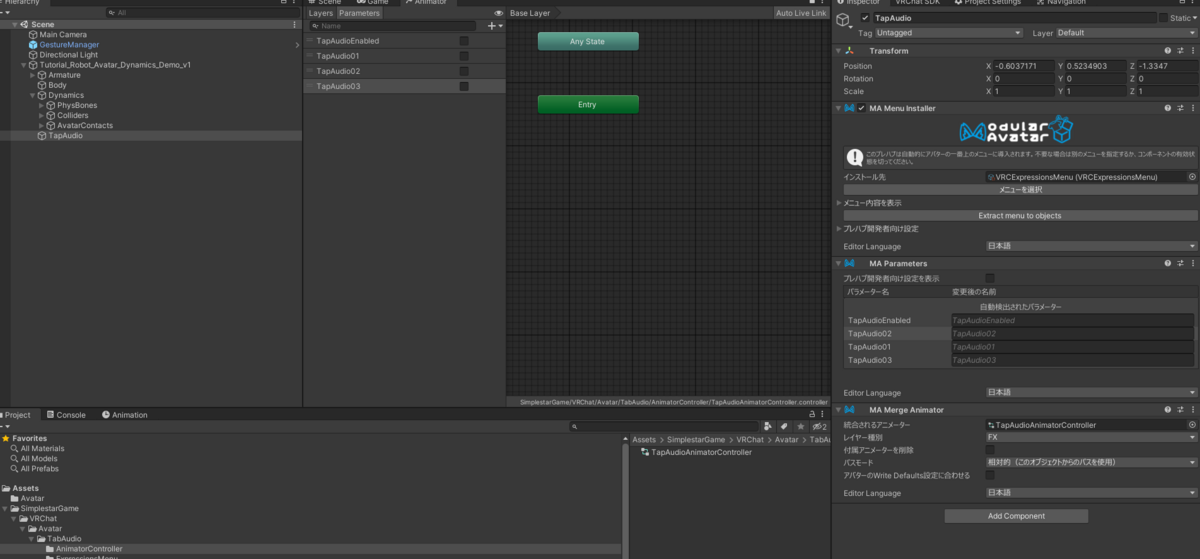This screenshot has width=1200, height=559.
Task: Toggle TapAudioEnabled parameter checkbox in Animator
Action: pos(464,41)
